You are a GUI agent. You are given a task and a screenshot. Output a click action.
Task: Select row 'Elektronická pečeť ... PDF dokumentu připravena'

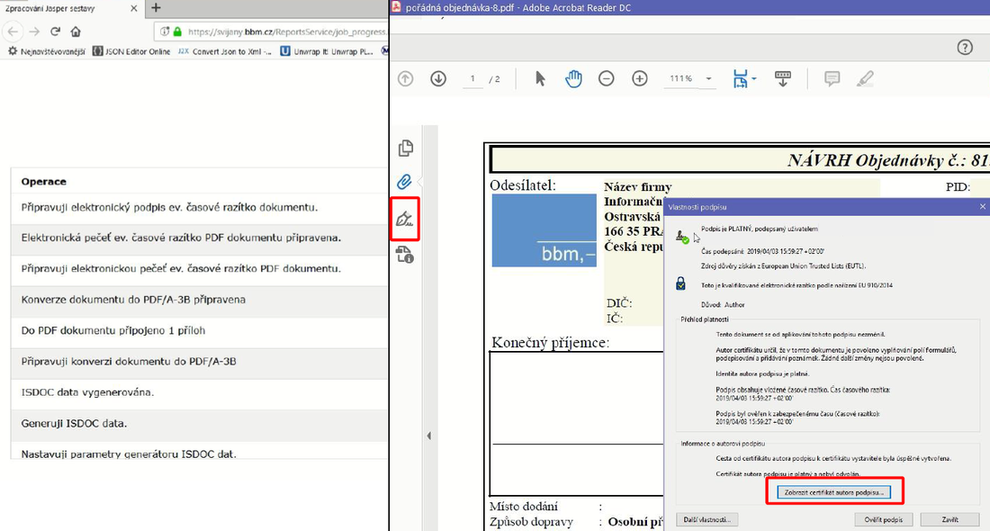(199, 238)
